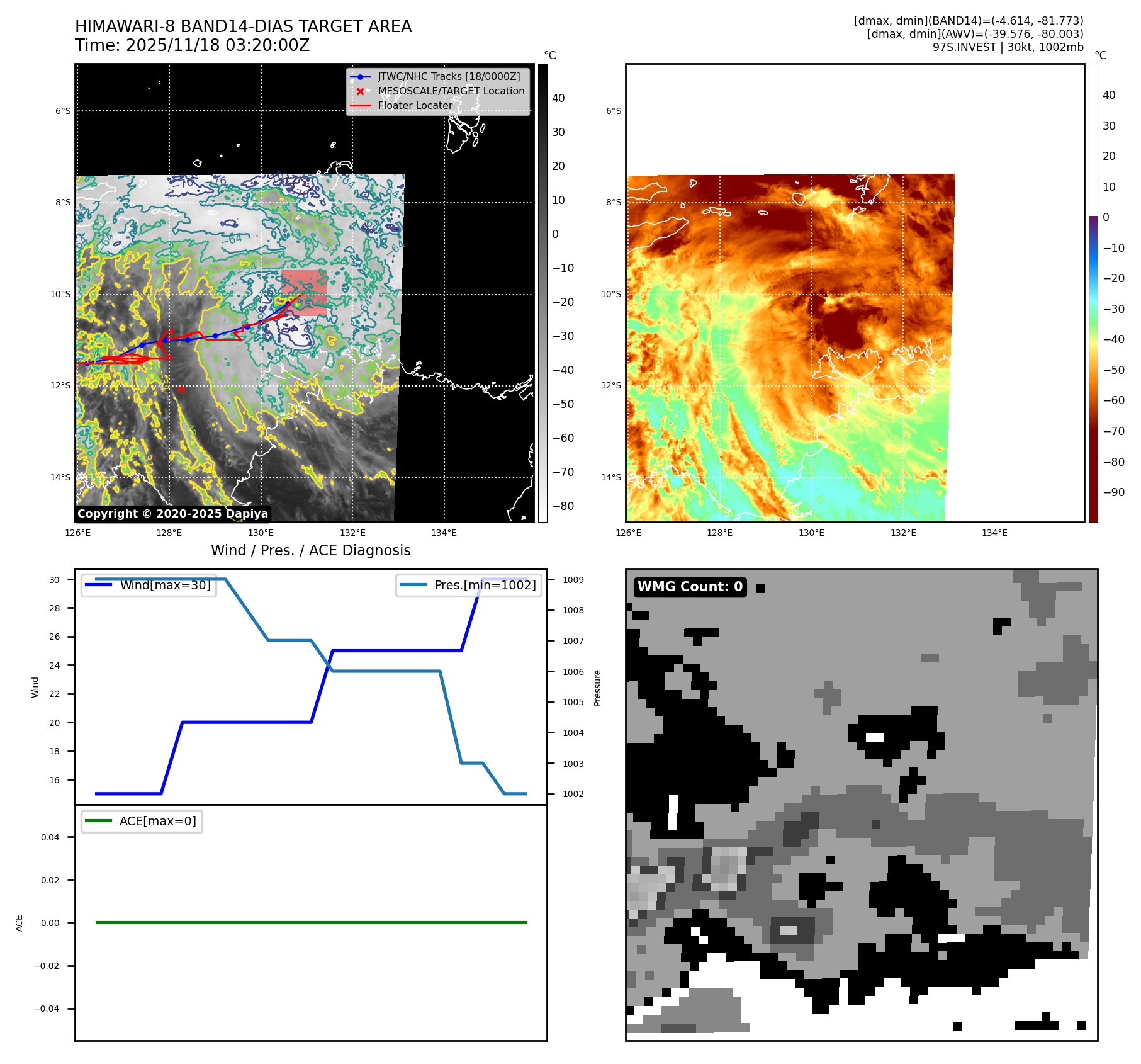The height and width of the screenshot is (1064, 1141).
Task: Click the red X mesoscale marker on the map
Action: 181,389
